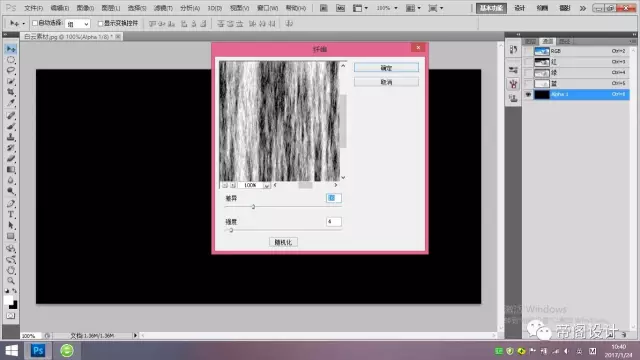Screen dimensions: 640x360
Task: Select the Alpha 1 channel row
Action: 576,94
